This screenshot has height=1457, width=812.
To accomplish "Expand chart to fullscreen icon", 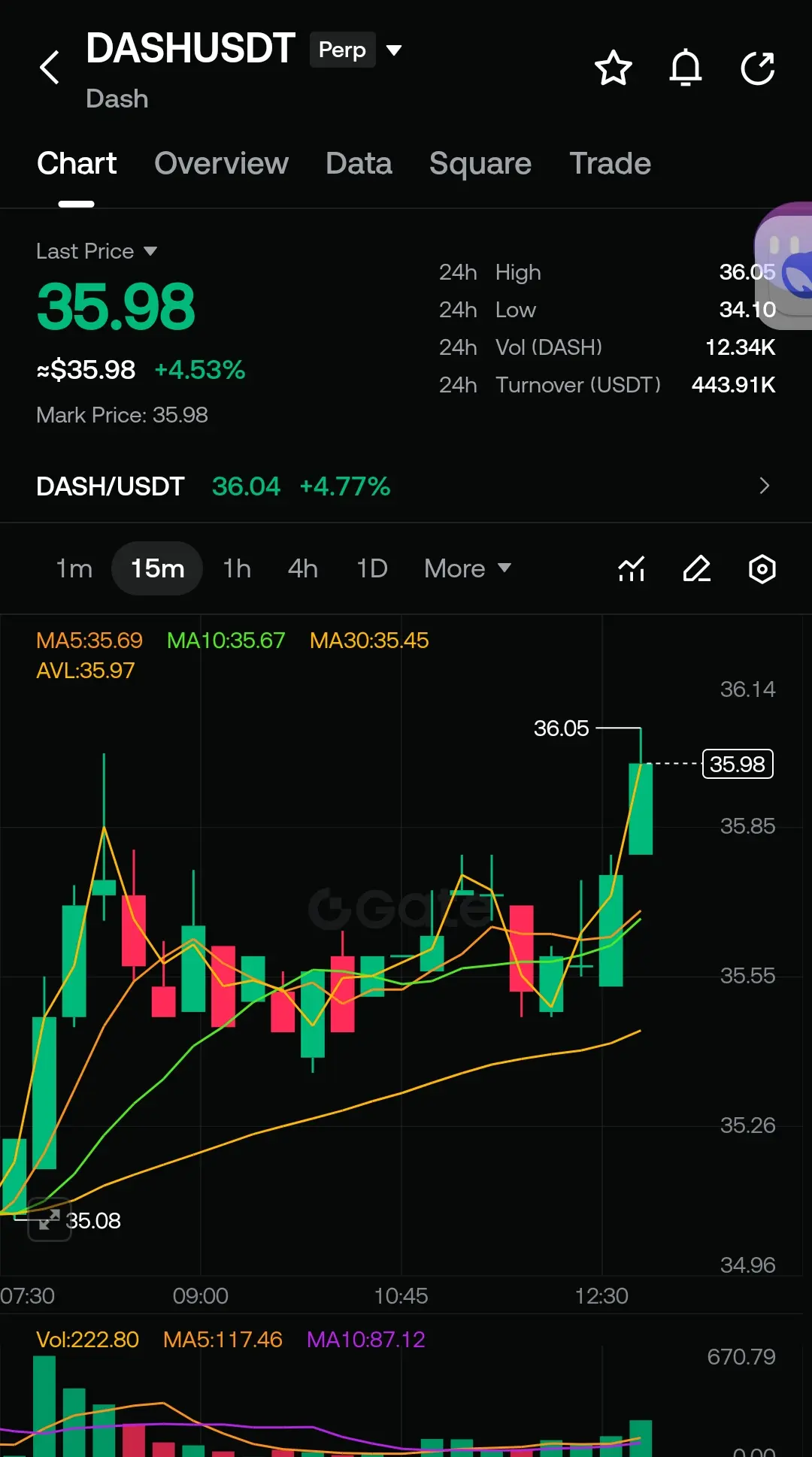I will (x=50, y=1219).
